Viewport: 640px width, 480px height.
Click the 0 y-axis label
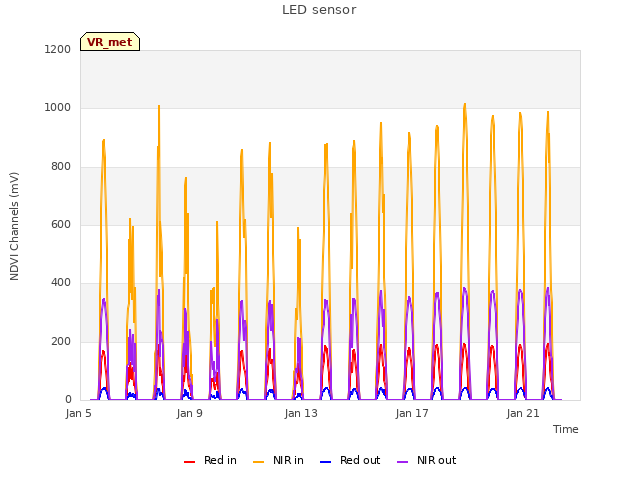(x=68, y=399)
